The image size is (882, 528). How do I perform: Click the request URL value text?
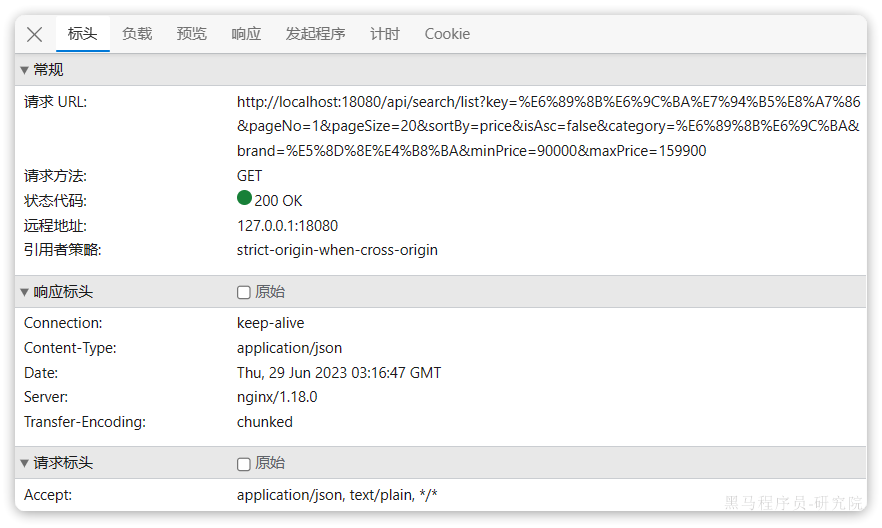547,126
